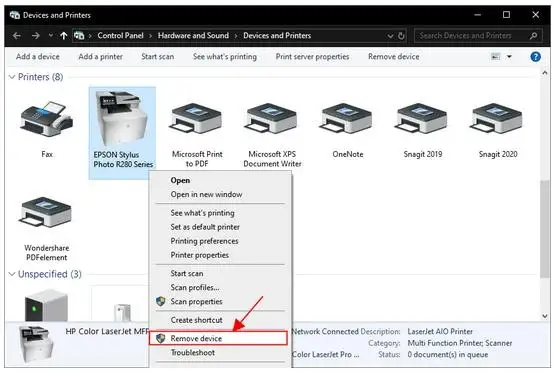Open the address bar history dropdown
This screenshot has width=554, height=372.
click(x=390, y=36)
